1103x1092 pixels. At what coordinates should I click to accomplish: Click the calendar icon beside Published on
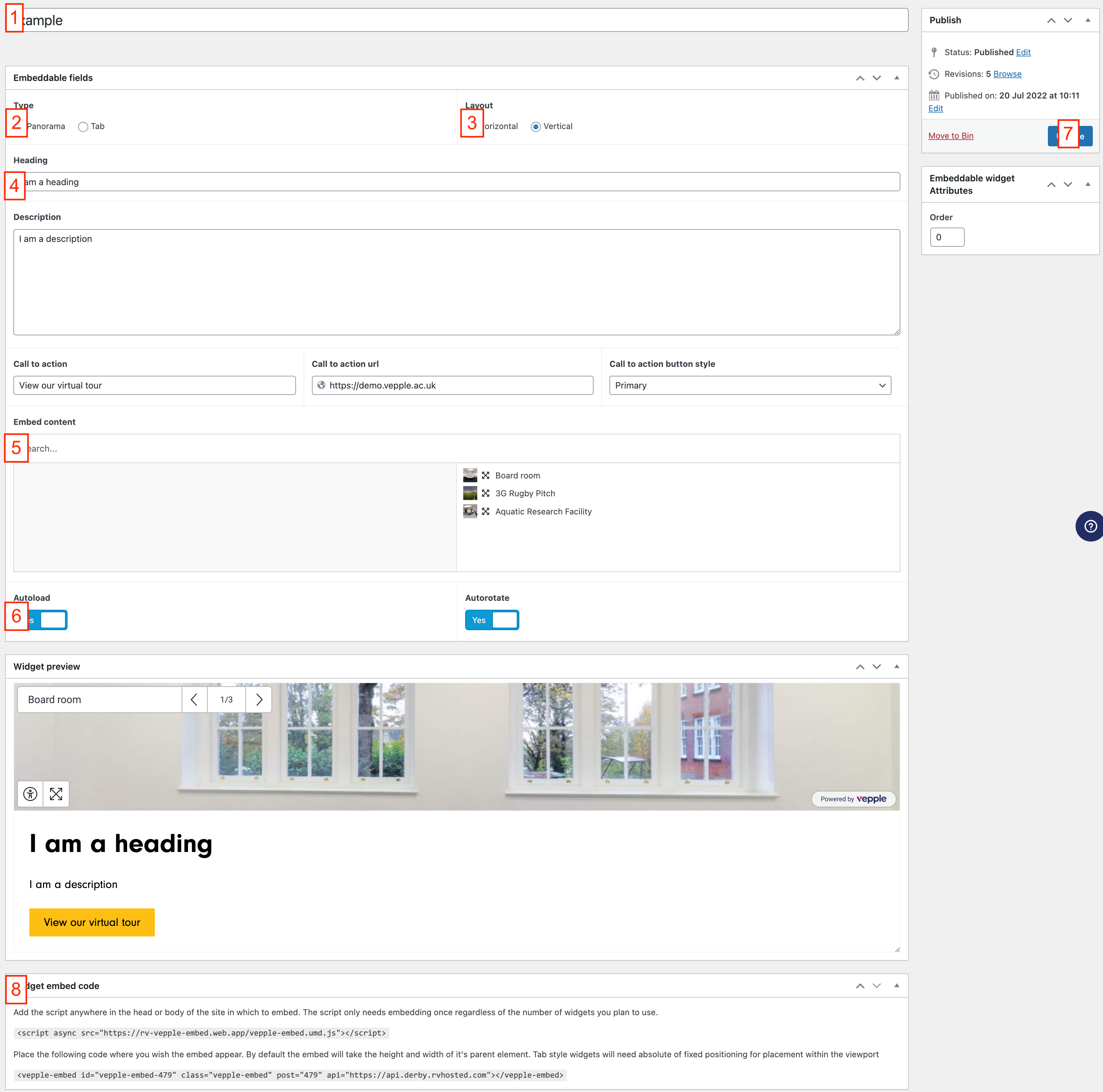934,95
